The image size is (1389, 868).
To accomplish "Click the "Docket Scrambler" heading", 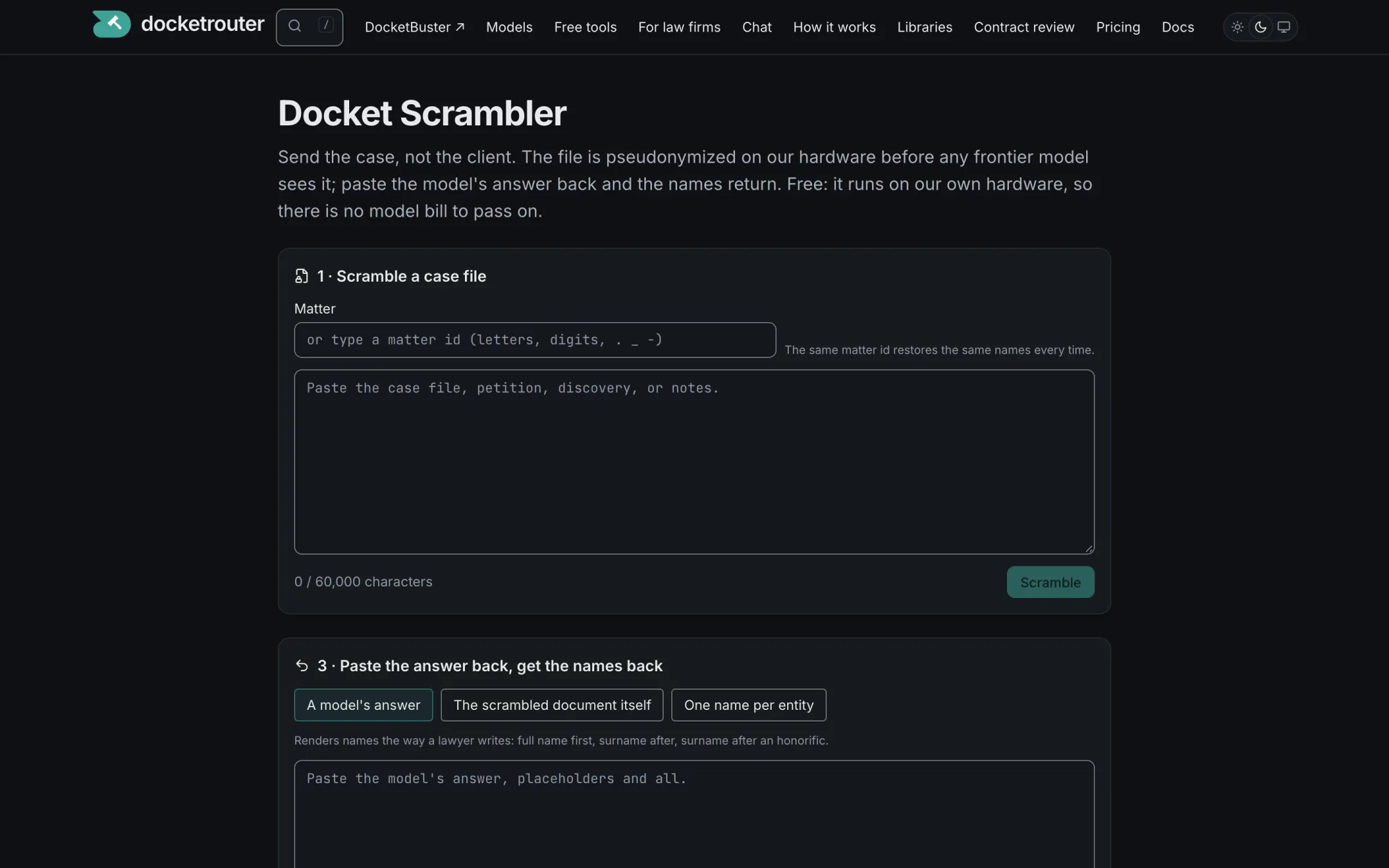I will pyautogui.click(x=422, y=113).
